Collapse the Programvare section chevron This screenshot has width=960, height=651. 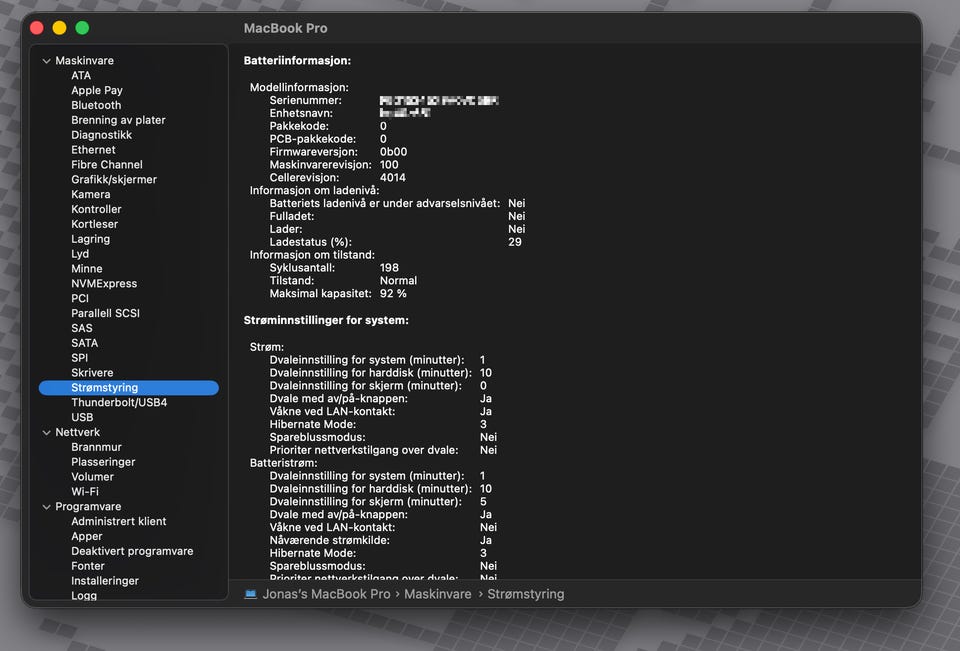click(47, 506)
